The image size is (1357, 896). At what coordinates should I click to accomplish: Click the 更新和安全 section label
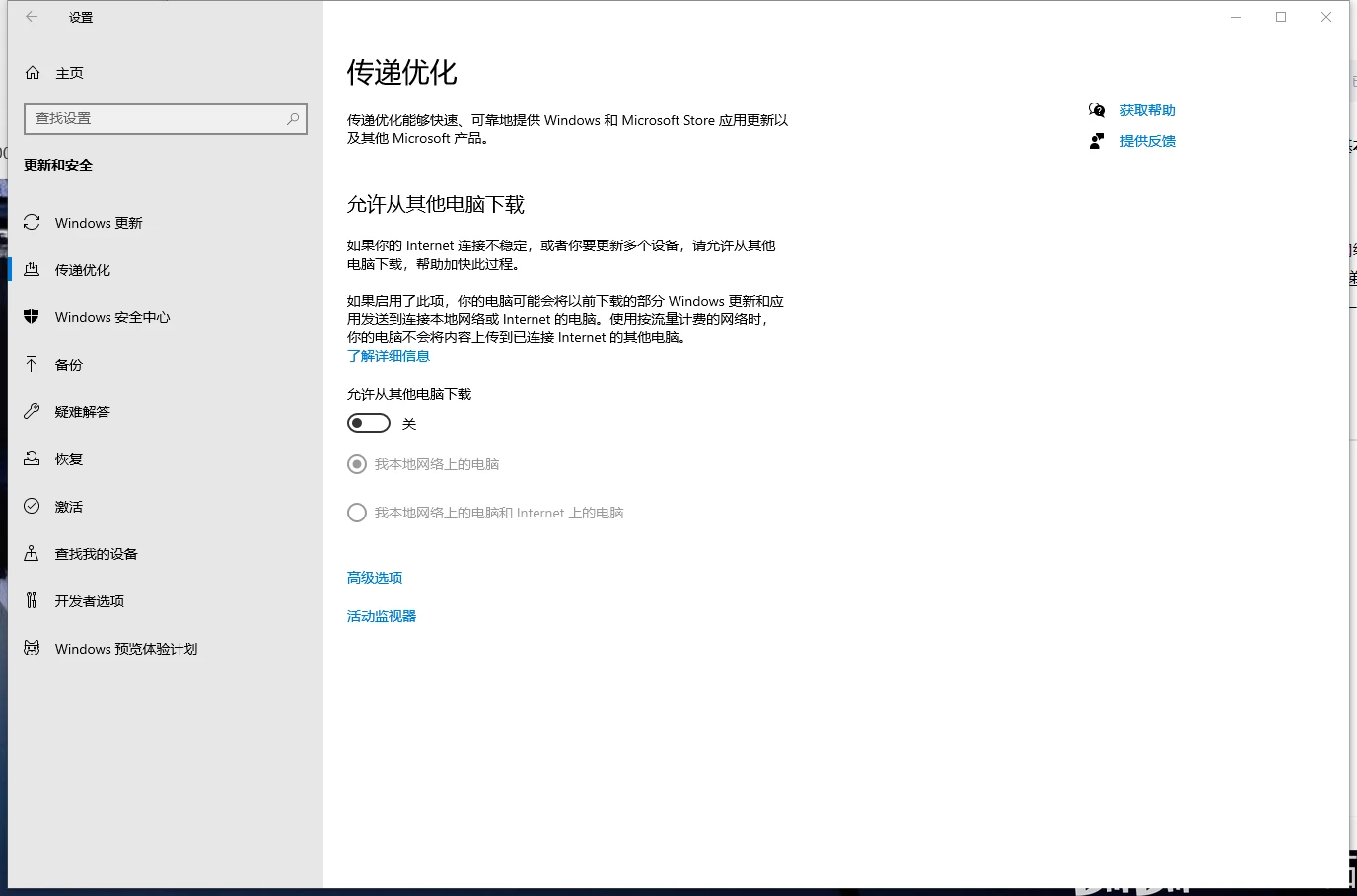point(58,165)
